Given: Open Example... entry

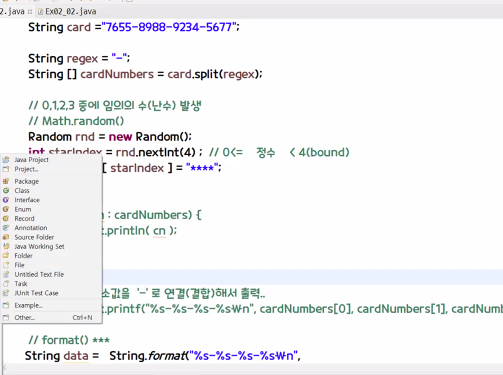Looking at the screenshot, I should (x=28, y=305).
